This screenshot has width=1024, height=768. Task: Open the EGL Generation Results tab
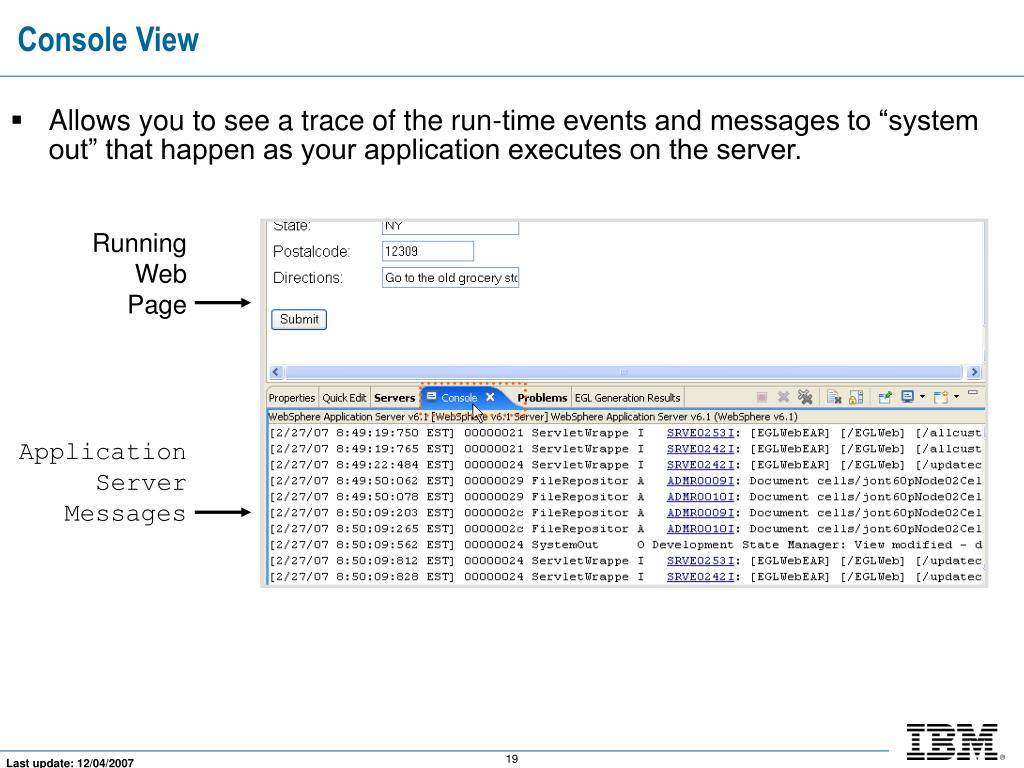point(628,398)
